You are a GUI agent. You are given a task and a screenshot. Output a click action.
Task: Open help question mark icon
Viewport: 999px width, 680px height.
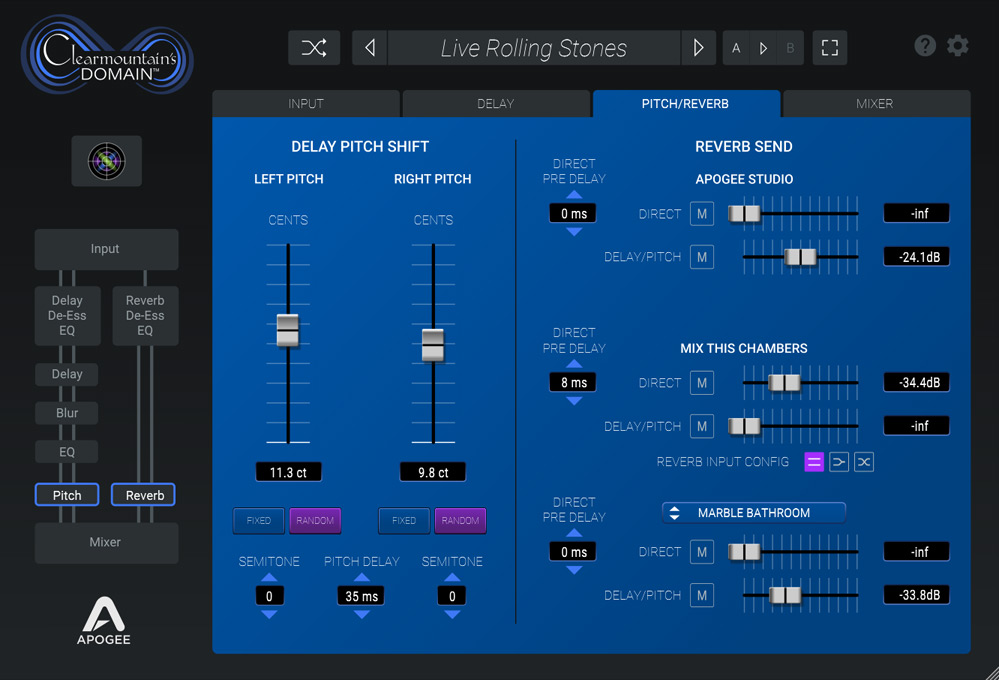click(925, 46)
